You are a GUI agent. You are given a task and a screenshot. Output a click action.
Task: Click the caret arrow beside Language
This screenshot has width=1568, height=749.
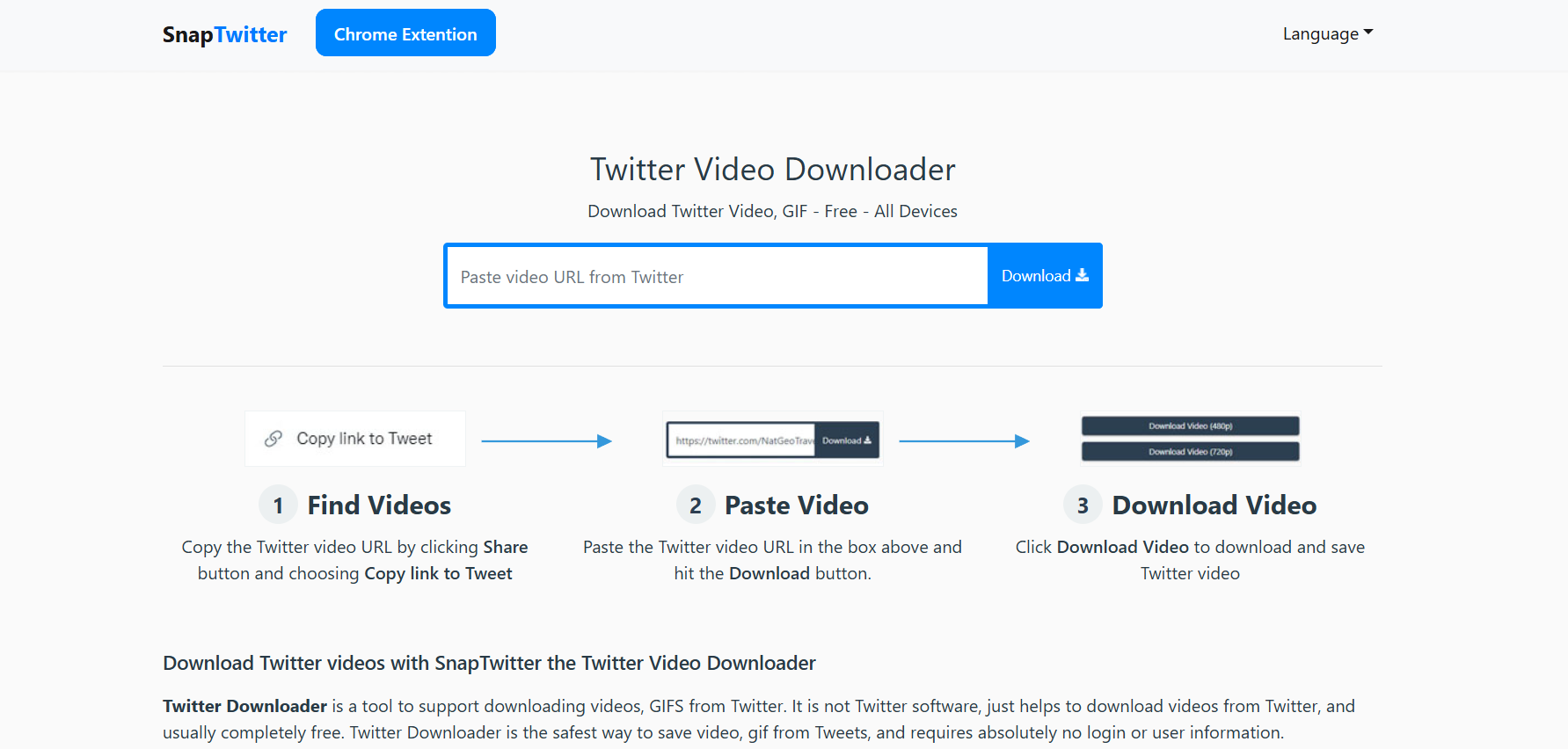(1368, 33)
